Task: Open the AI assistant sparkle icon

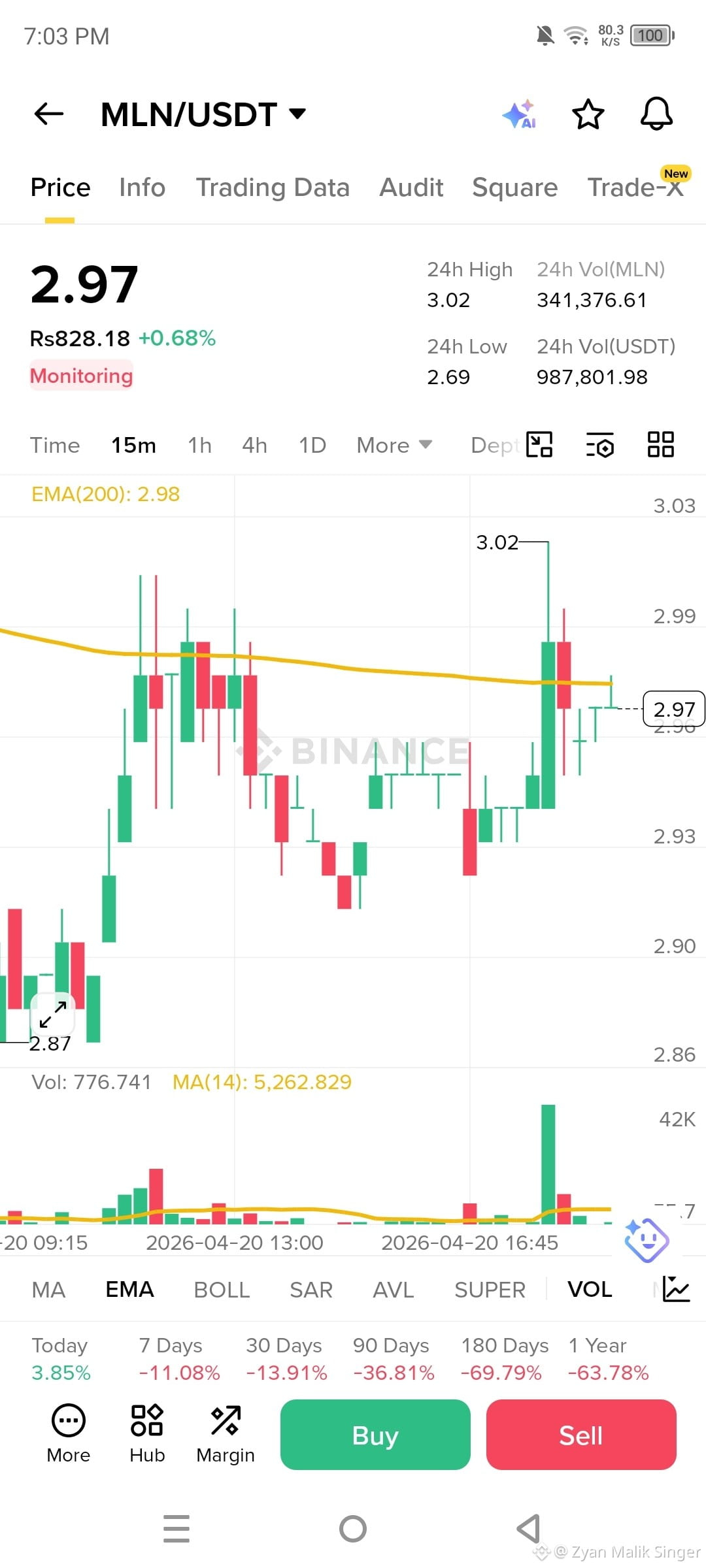Action: (x=520, y=114)
